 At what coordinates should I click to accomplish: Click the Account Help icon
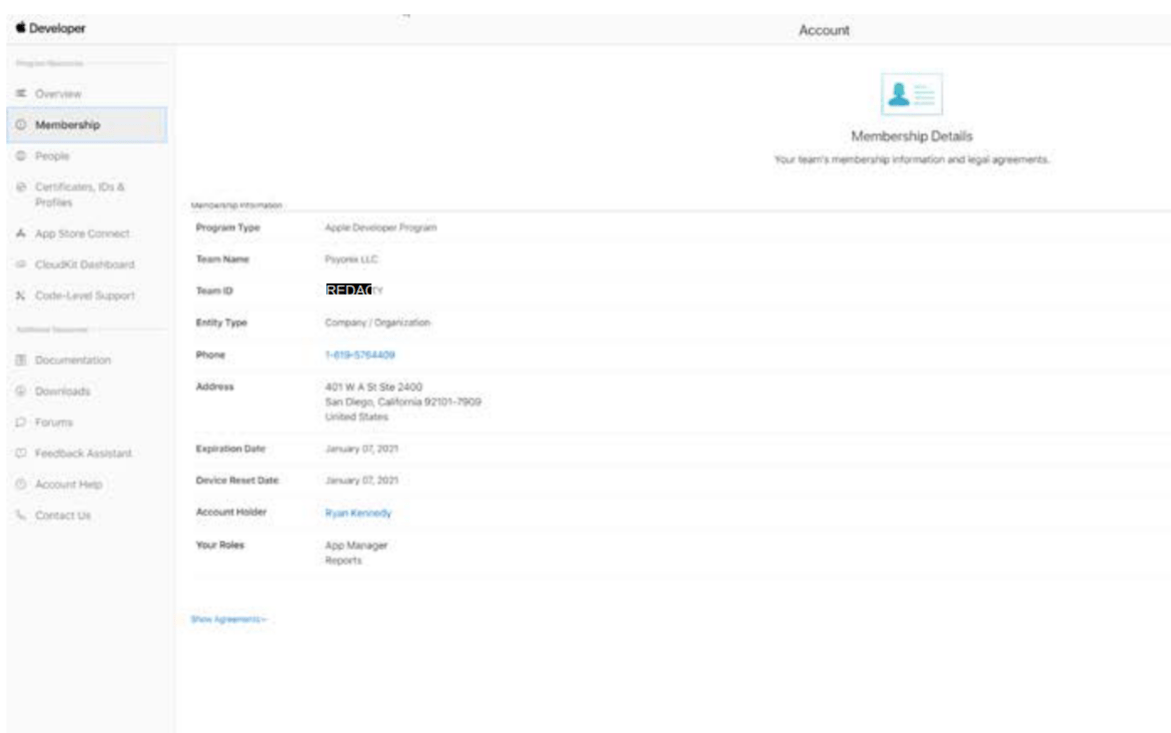click(21, 484)
